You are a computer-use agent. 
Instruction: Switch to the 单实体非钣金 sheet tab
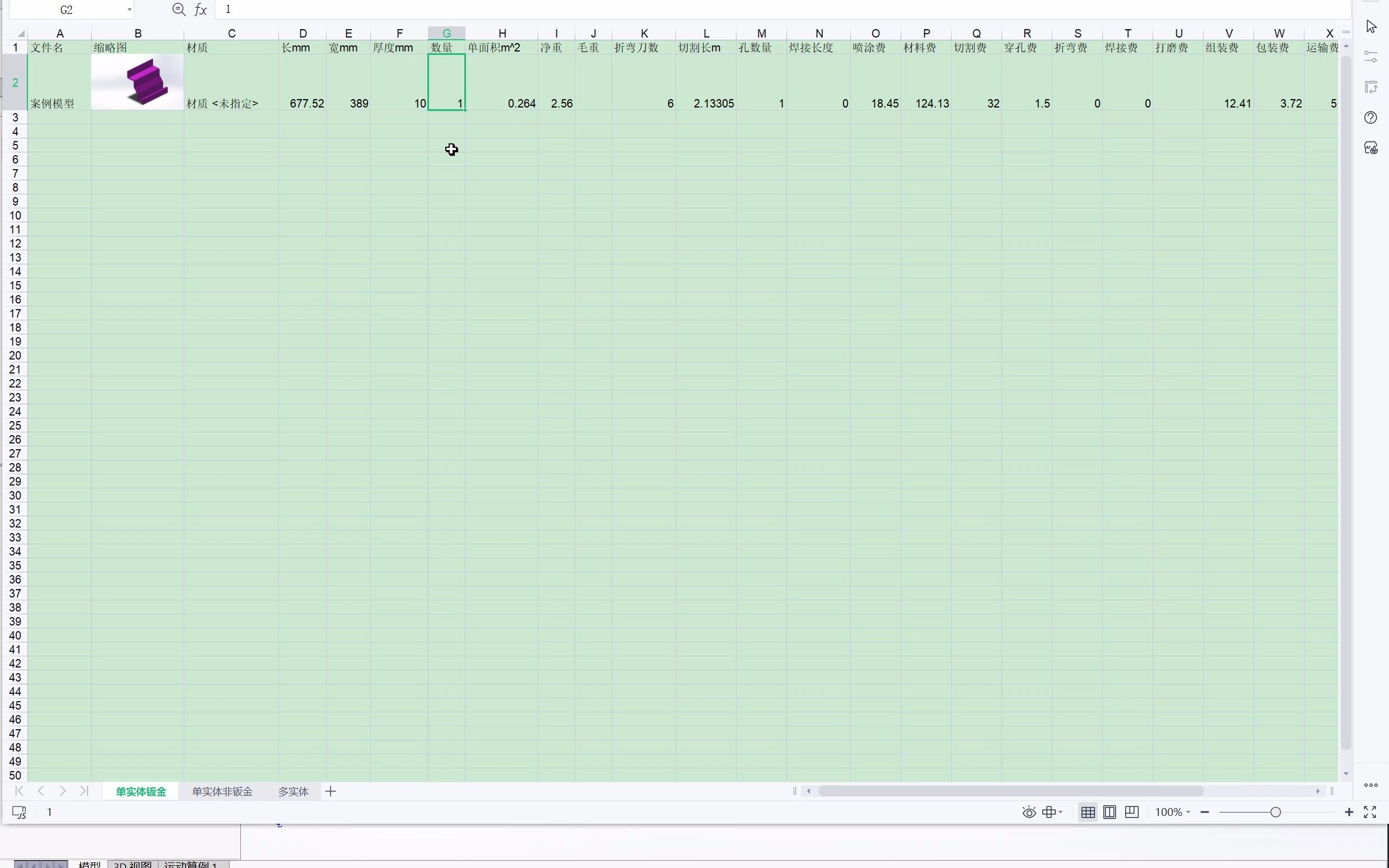222,791
